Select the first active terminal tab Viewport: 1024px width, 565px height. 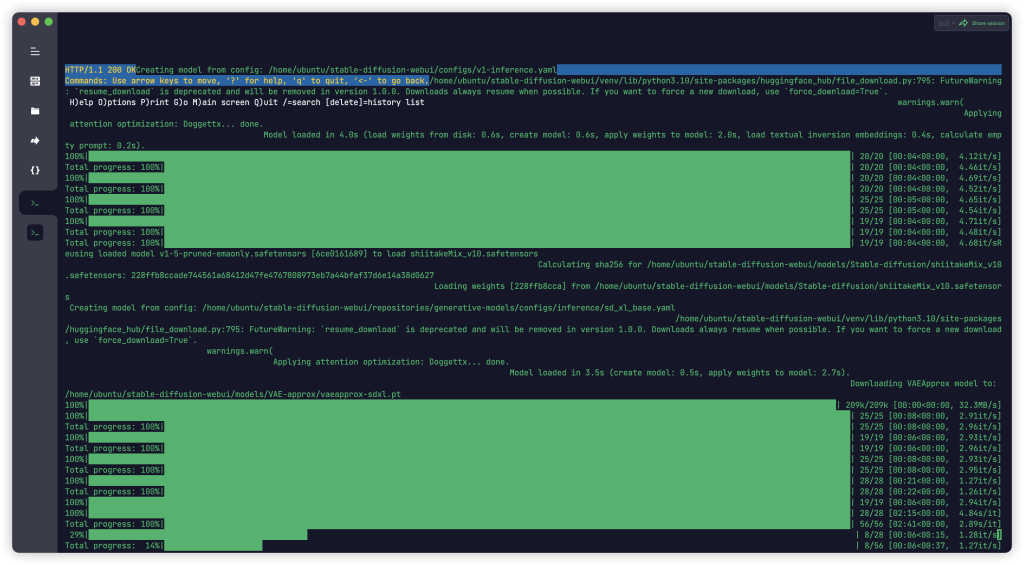[35, 203]
